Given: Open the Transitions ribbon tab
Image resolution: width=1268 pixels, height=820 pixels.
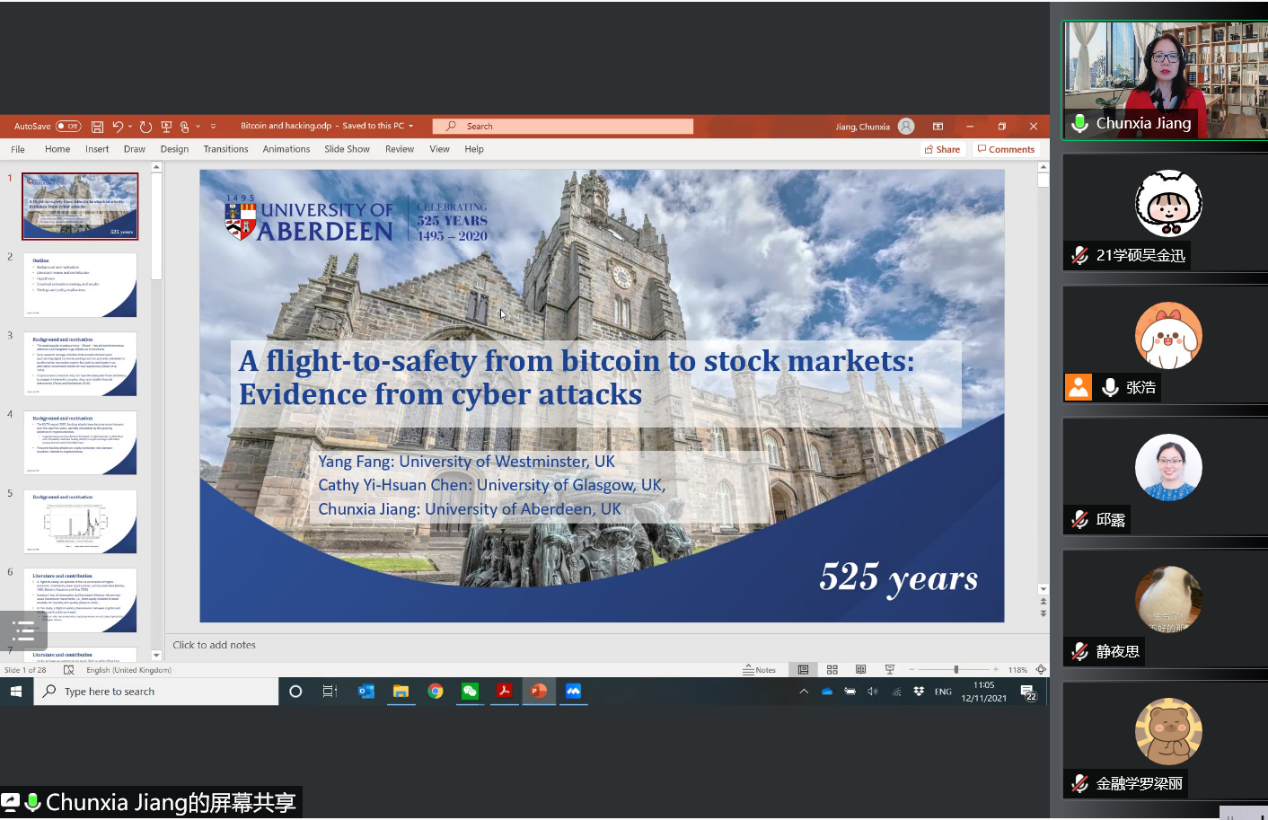Looking at the screenshot, I should pyautogui.click(x=225, y=149).
